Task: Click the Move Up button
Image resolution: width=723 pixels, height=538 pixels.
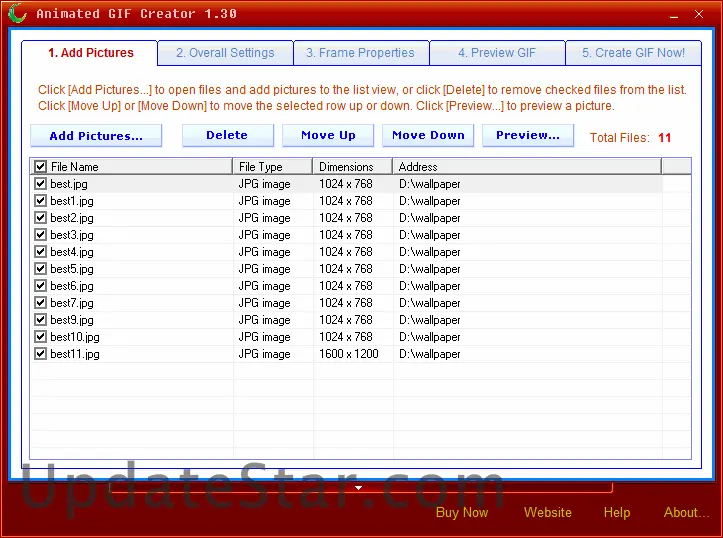Action: tap(328, 136)
